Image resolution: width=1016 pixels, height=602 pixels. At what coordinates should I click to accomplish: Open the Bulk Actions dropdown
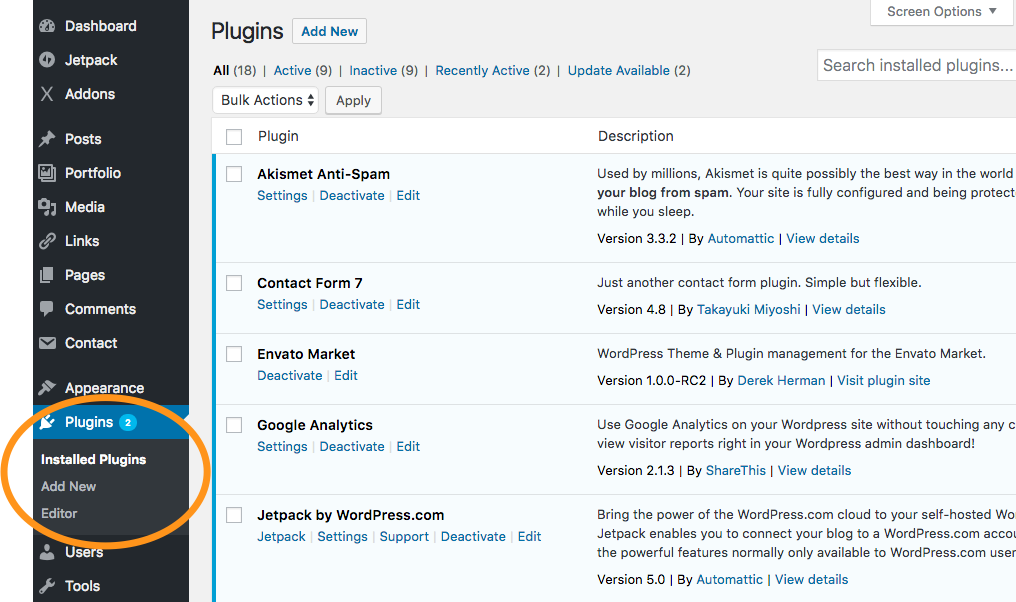(x=266, y=100)
